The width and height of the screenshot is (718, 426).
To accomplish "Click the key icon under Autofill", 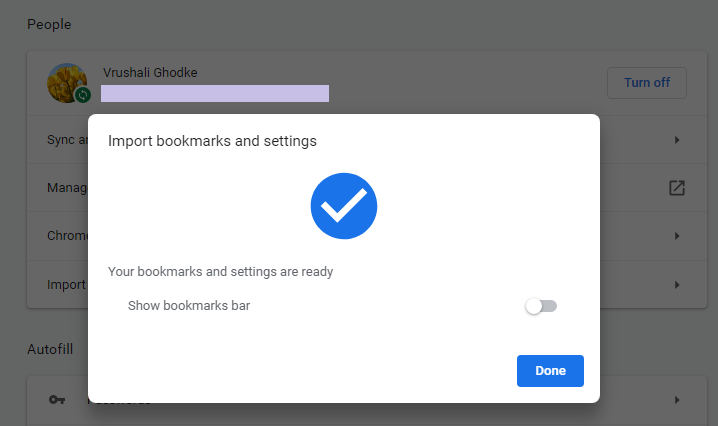I will [x=57, y=400].
